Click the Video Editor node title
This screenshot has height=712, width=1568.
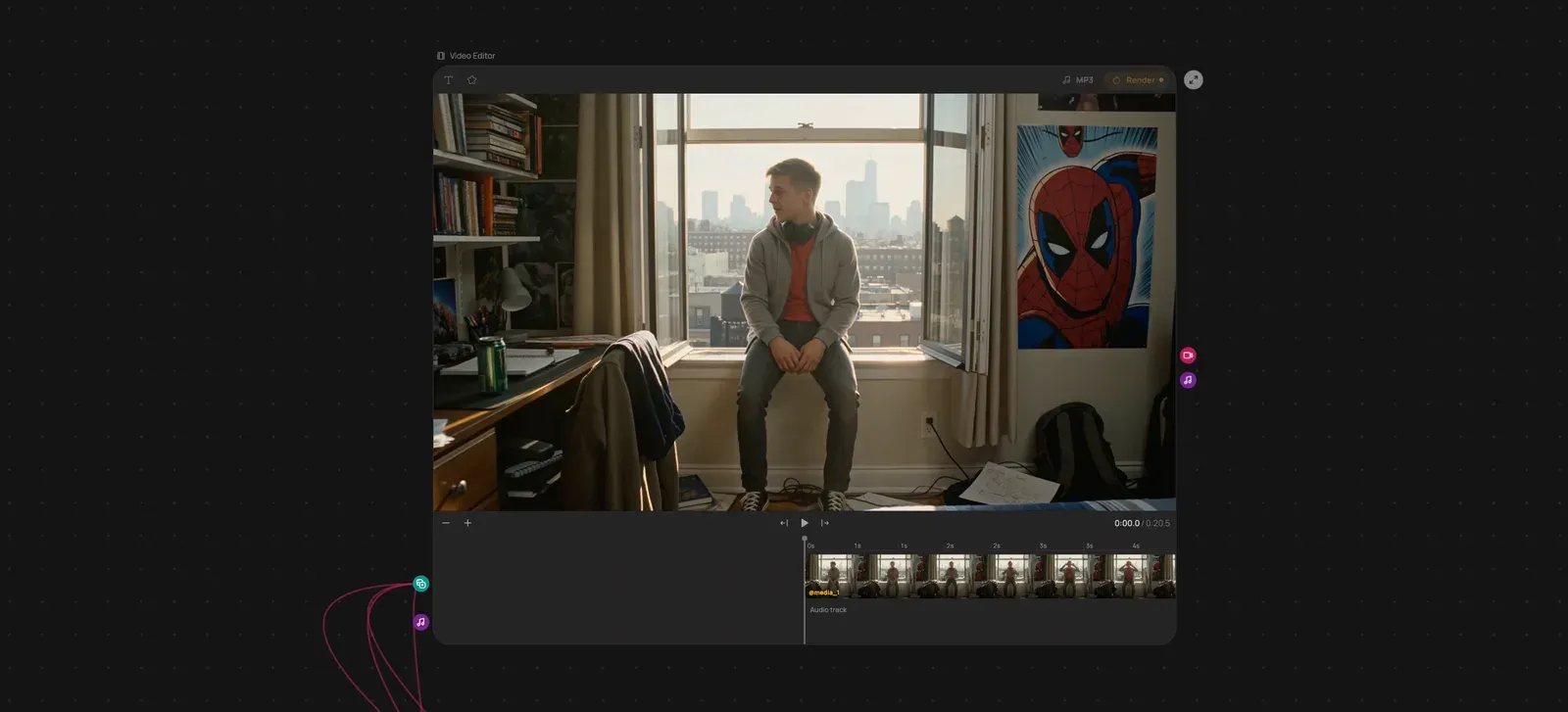(x=472, y=56)
